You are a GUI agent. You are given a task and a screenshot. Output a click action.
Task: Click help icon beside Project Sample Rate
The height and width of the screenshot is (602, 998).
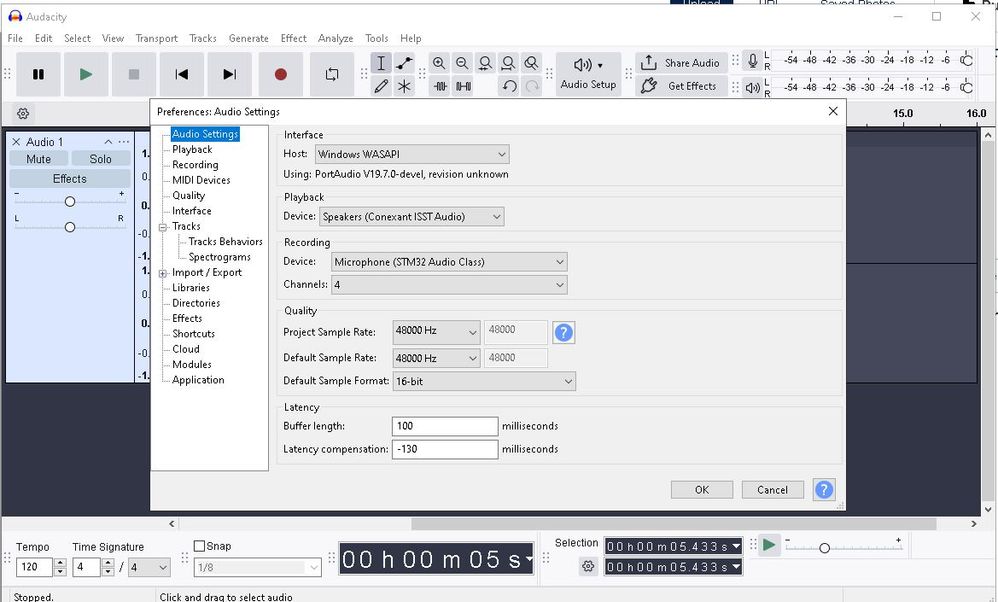pyautogui.click(x=563, y=332)
